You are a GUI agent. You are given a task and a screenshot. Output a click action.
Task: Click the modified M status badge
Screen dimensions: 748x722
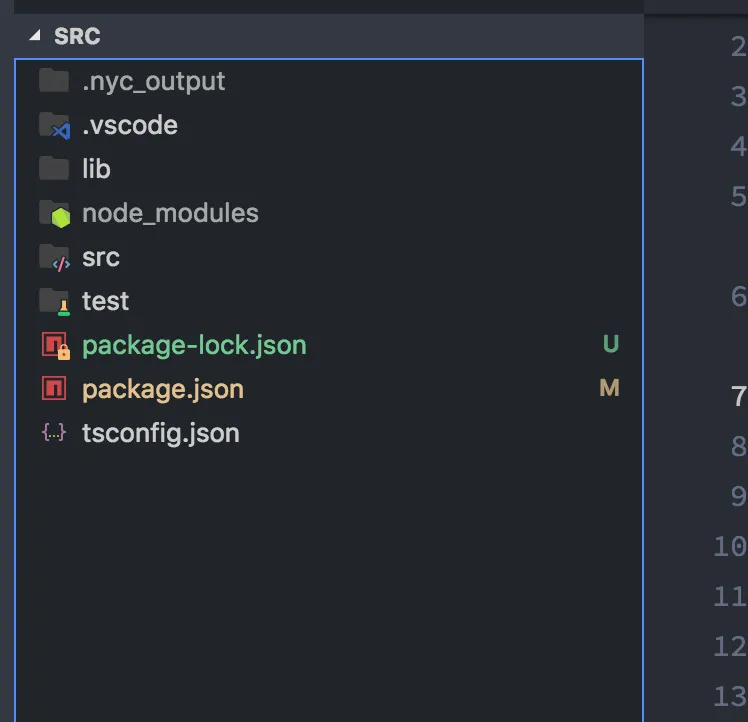[x=609, y=389]
